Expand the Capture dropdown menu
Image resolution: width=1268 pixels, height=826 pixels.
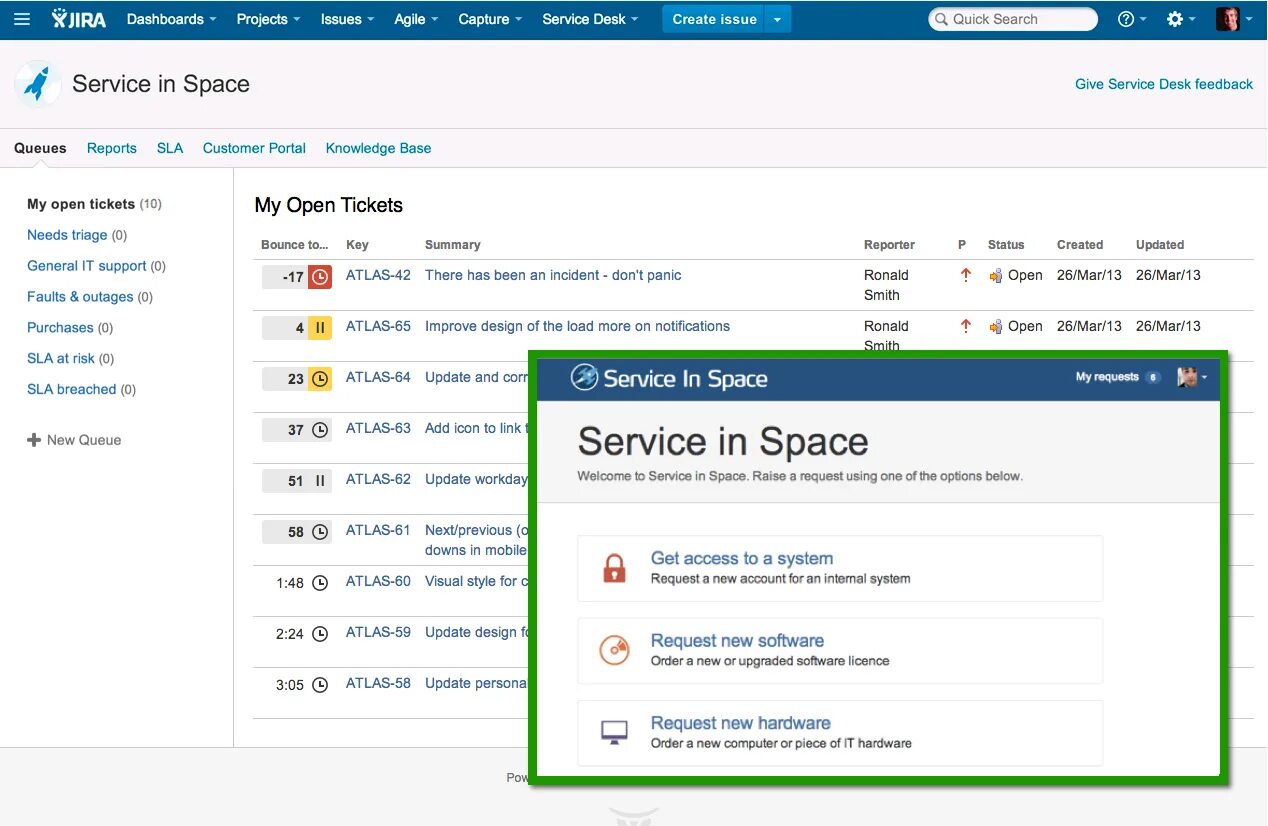[x=490, y=19]
